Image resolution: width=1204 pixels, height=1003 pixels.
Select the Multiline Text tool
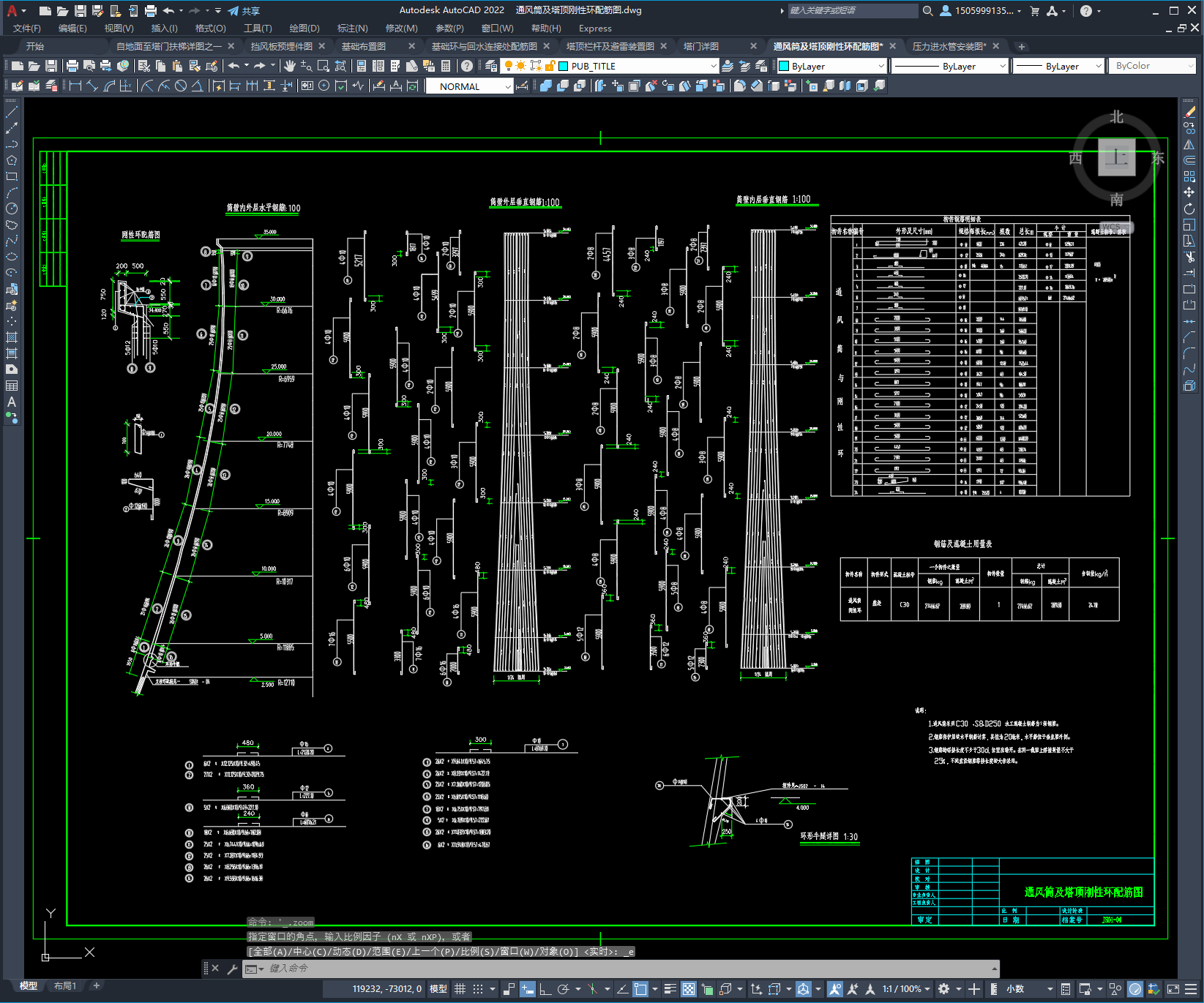12,402
